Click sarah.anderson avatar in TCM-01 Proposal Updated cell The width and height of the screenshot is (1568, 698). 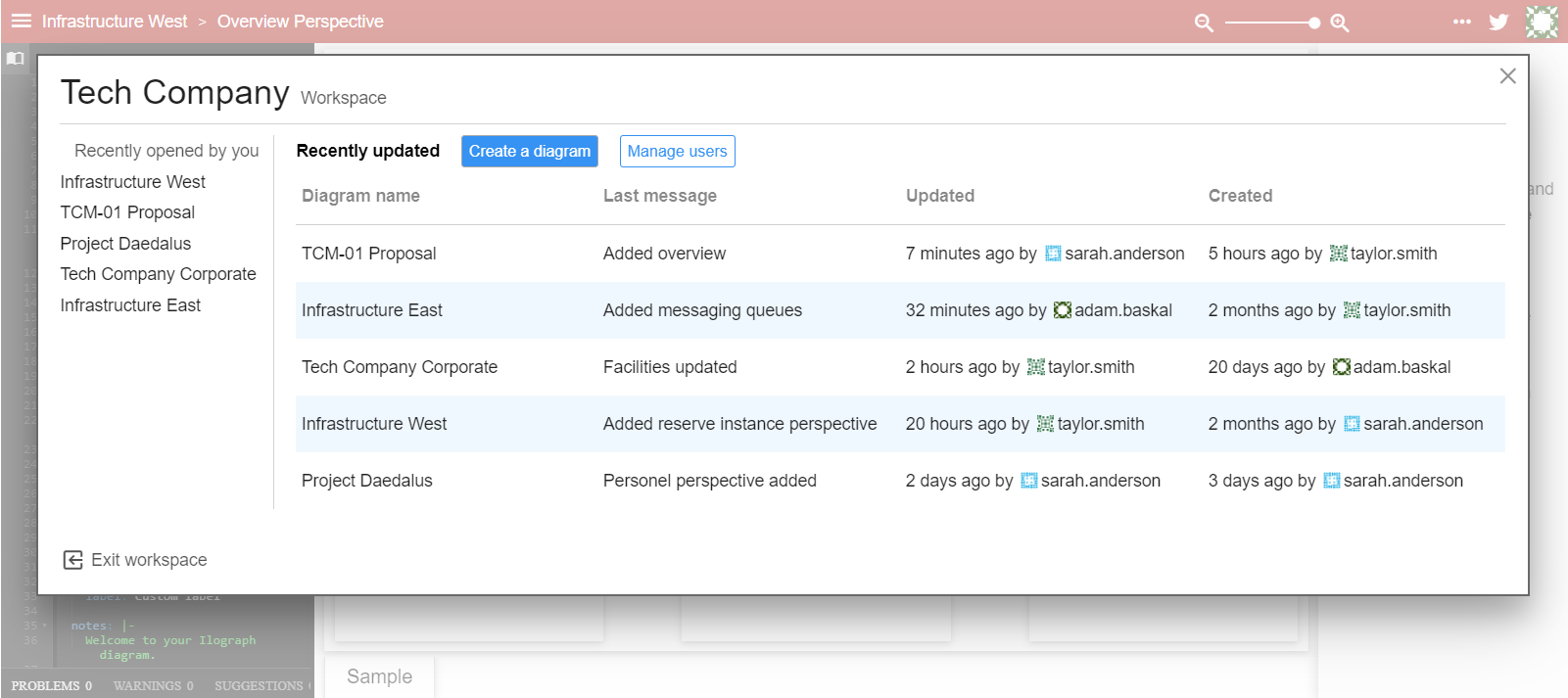pos(1053,254)
